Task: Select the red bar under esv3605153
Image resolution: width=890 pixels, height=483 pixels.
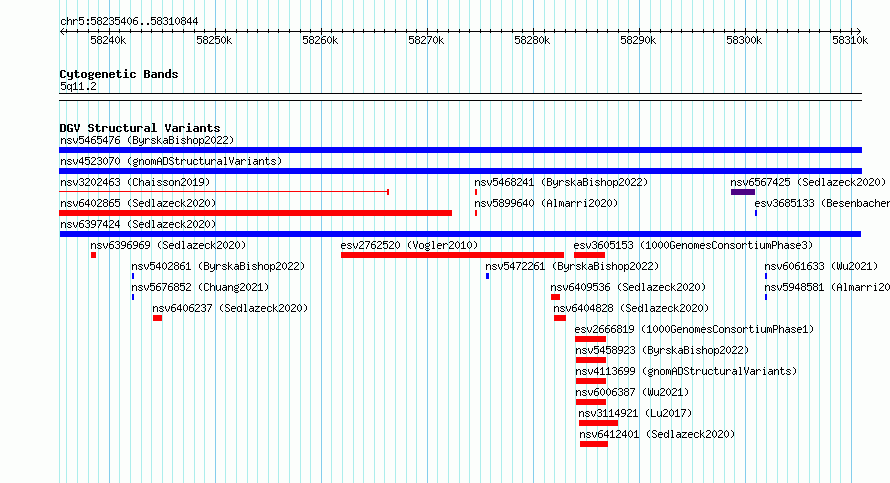Action: 589,255
